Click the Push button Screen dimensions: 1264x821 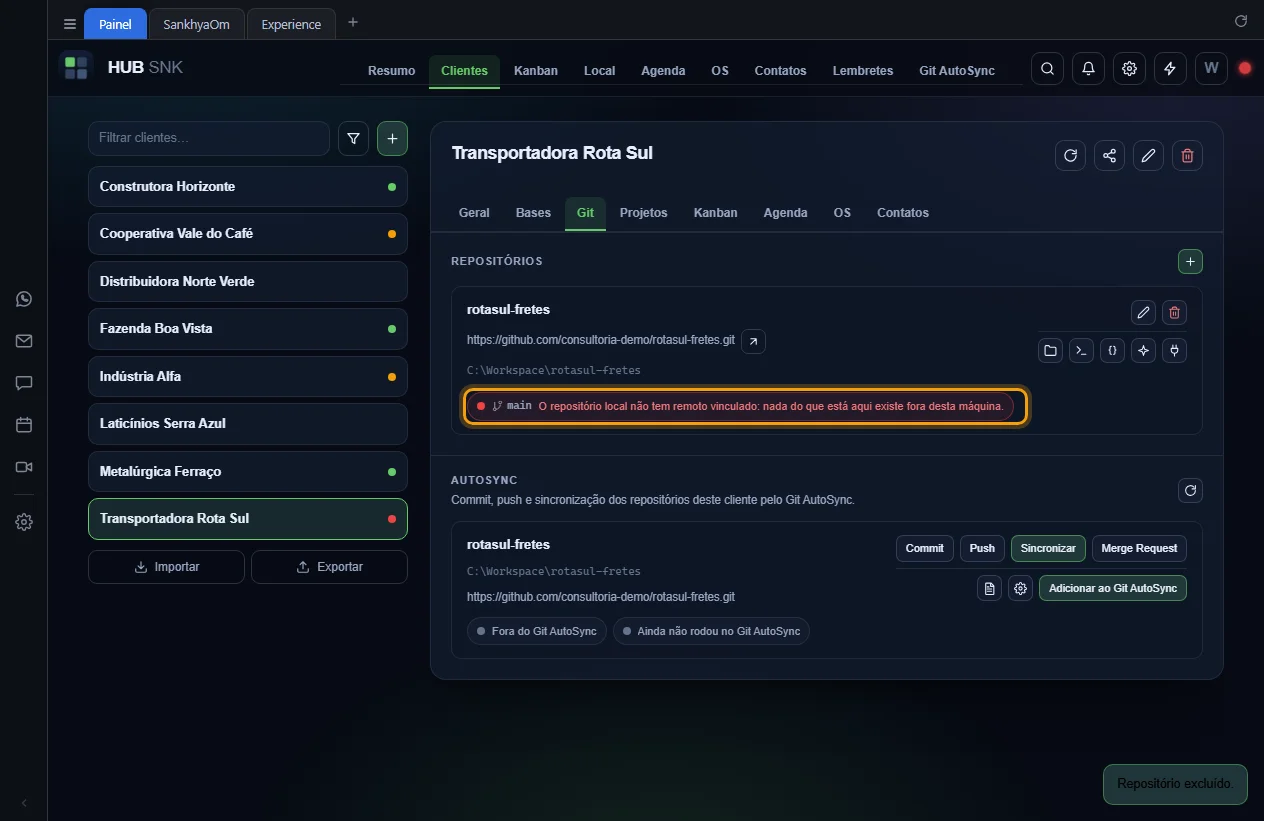pos(982,548)
